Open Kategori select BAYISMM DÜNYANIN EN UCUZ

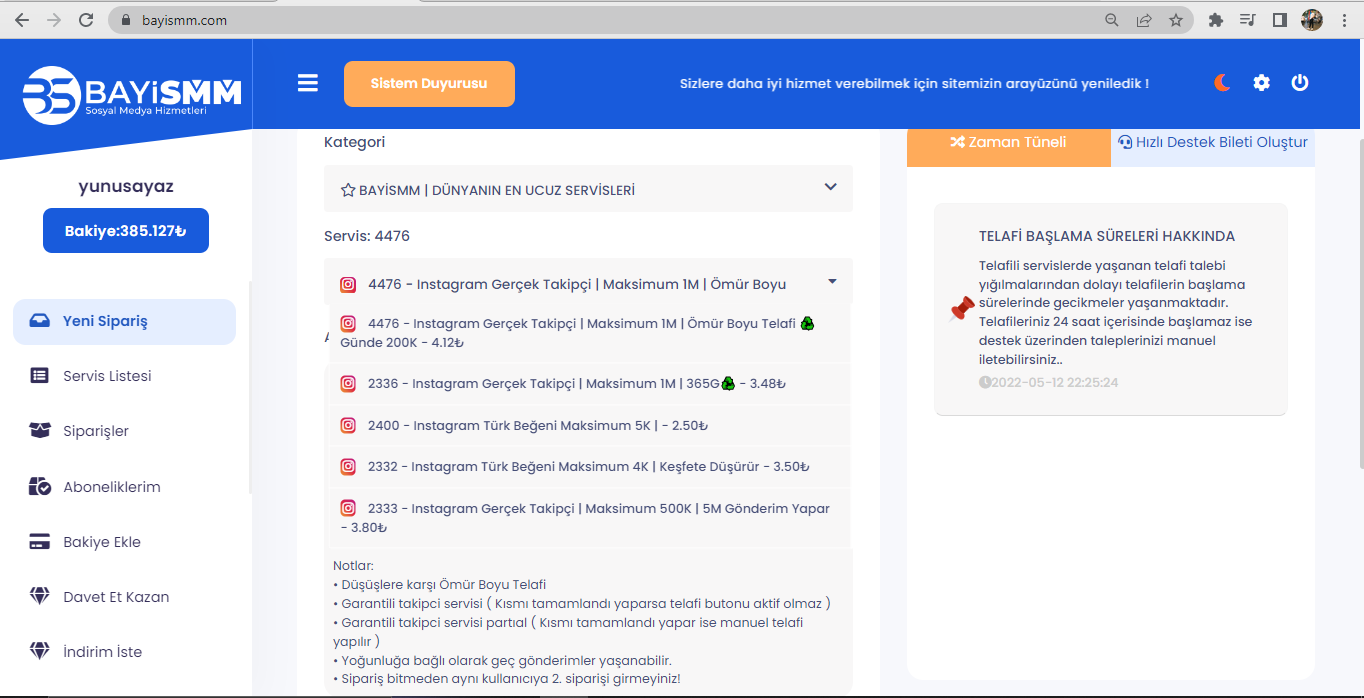pos(588,188)
